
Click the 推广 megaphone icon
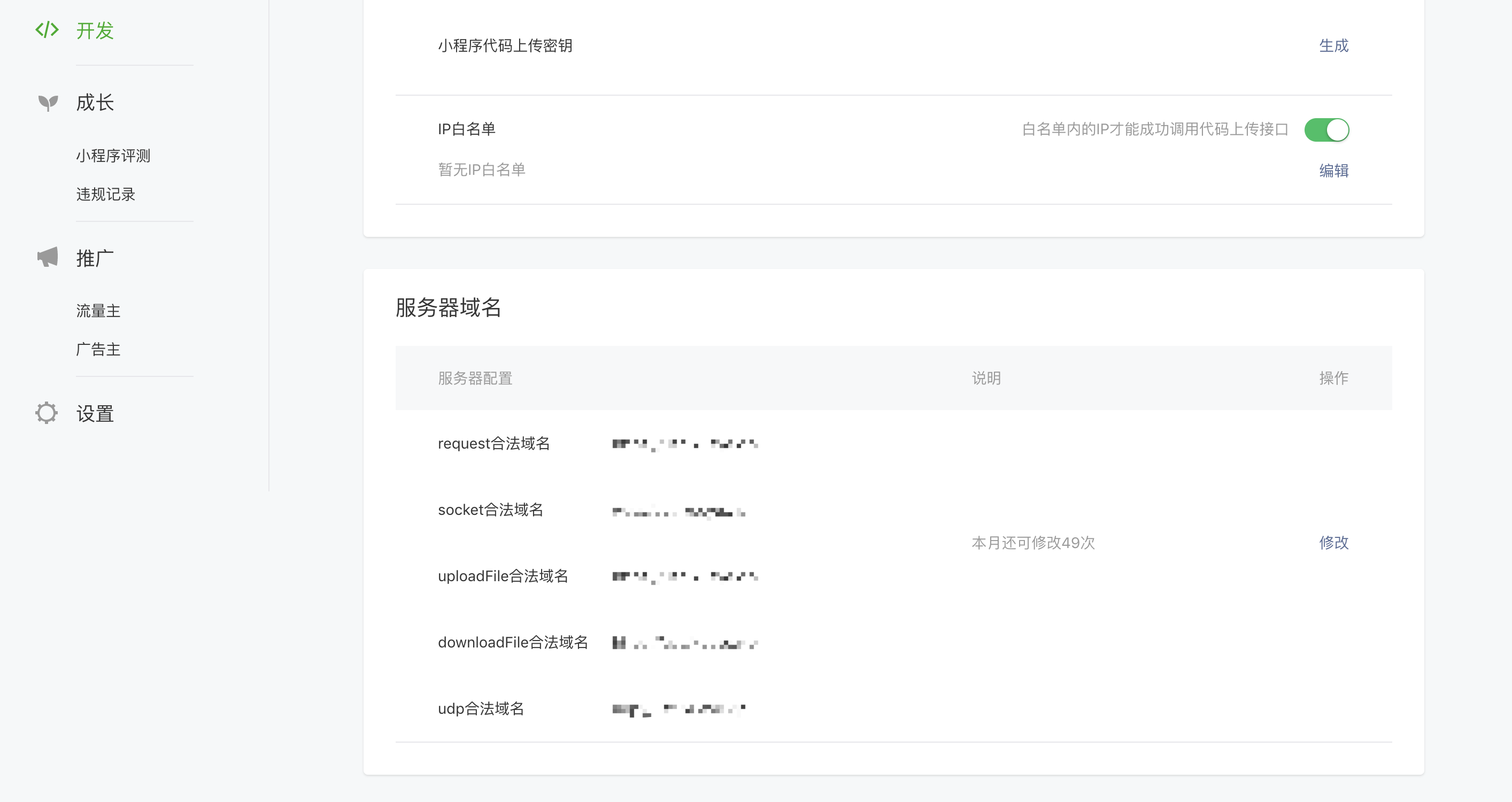point(48,257)
